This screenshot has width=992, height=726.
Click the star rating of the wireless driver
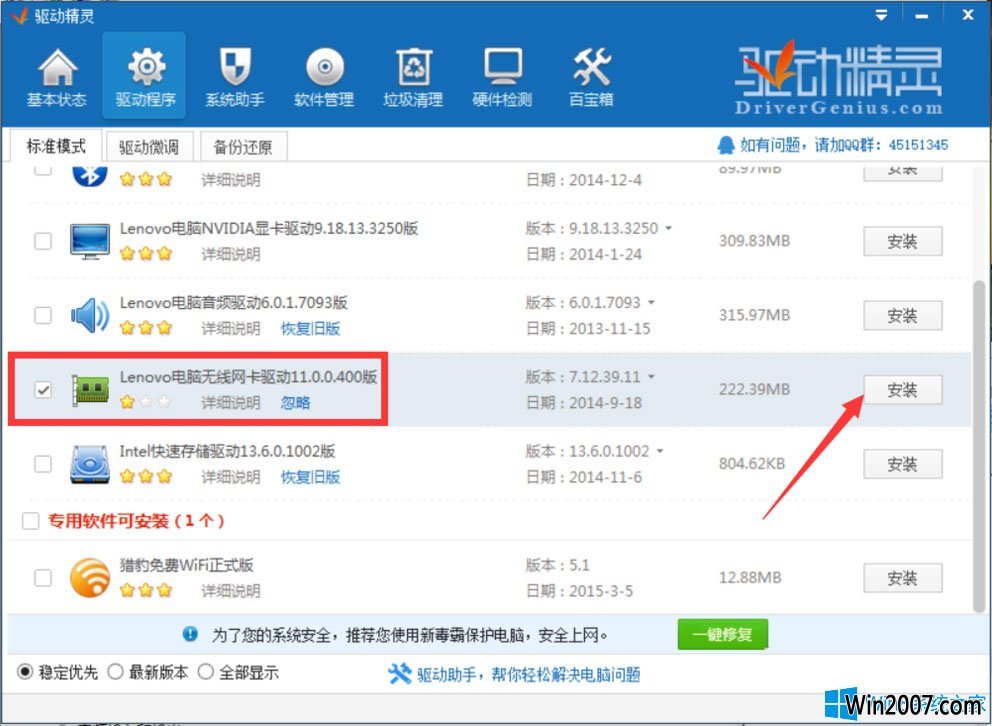click(146, 402)
